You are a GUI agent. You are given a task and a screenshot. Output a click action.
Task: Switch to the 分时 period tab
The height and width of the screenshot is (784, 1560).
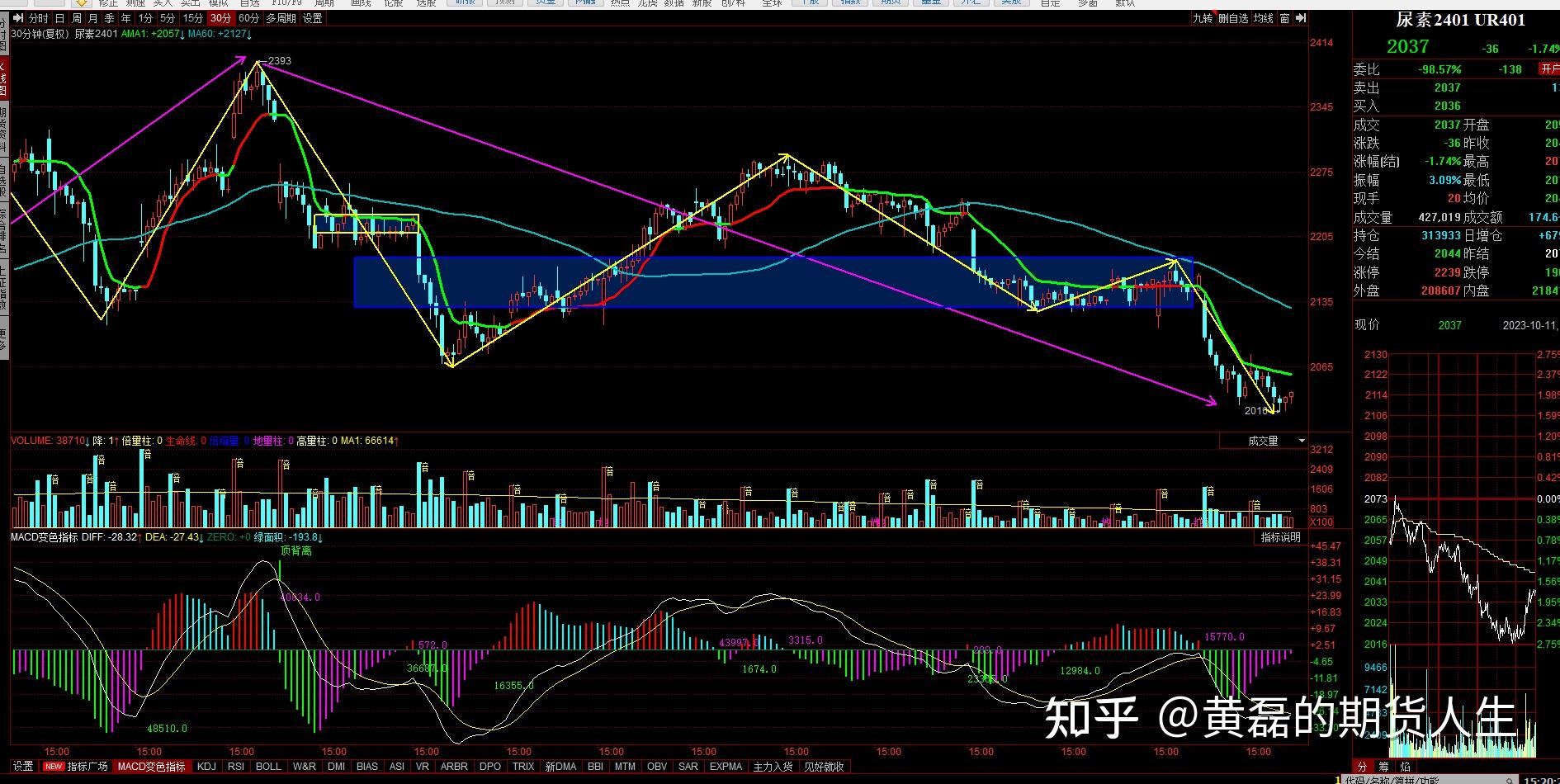pos(38,18)
